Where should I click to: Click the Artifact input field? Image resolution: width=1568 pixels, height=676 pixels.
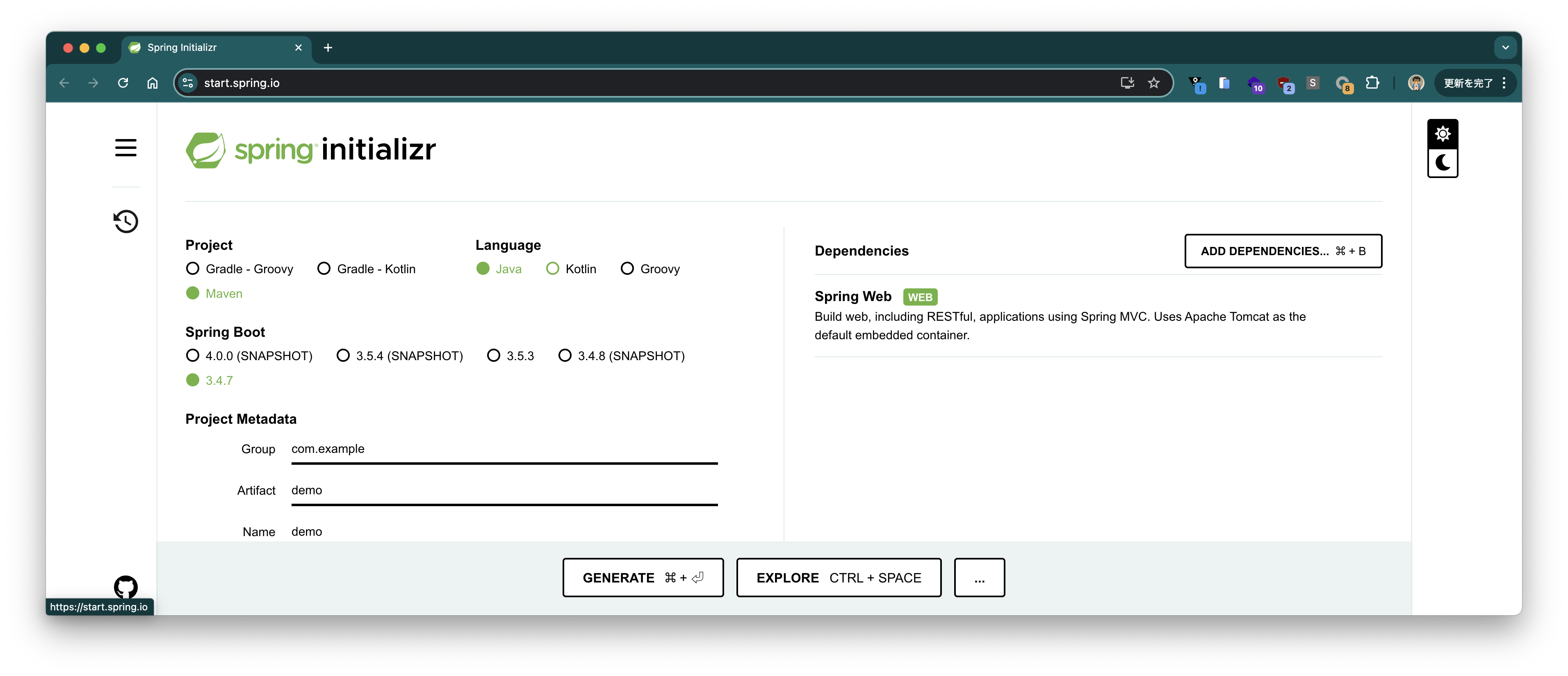[504, 490]
